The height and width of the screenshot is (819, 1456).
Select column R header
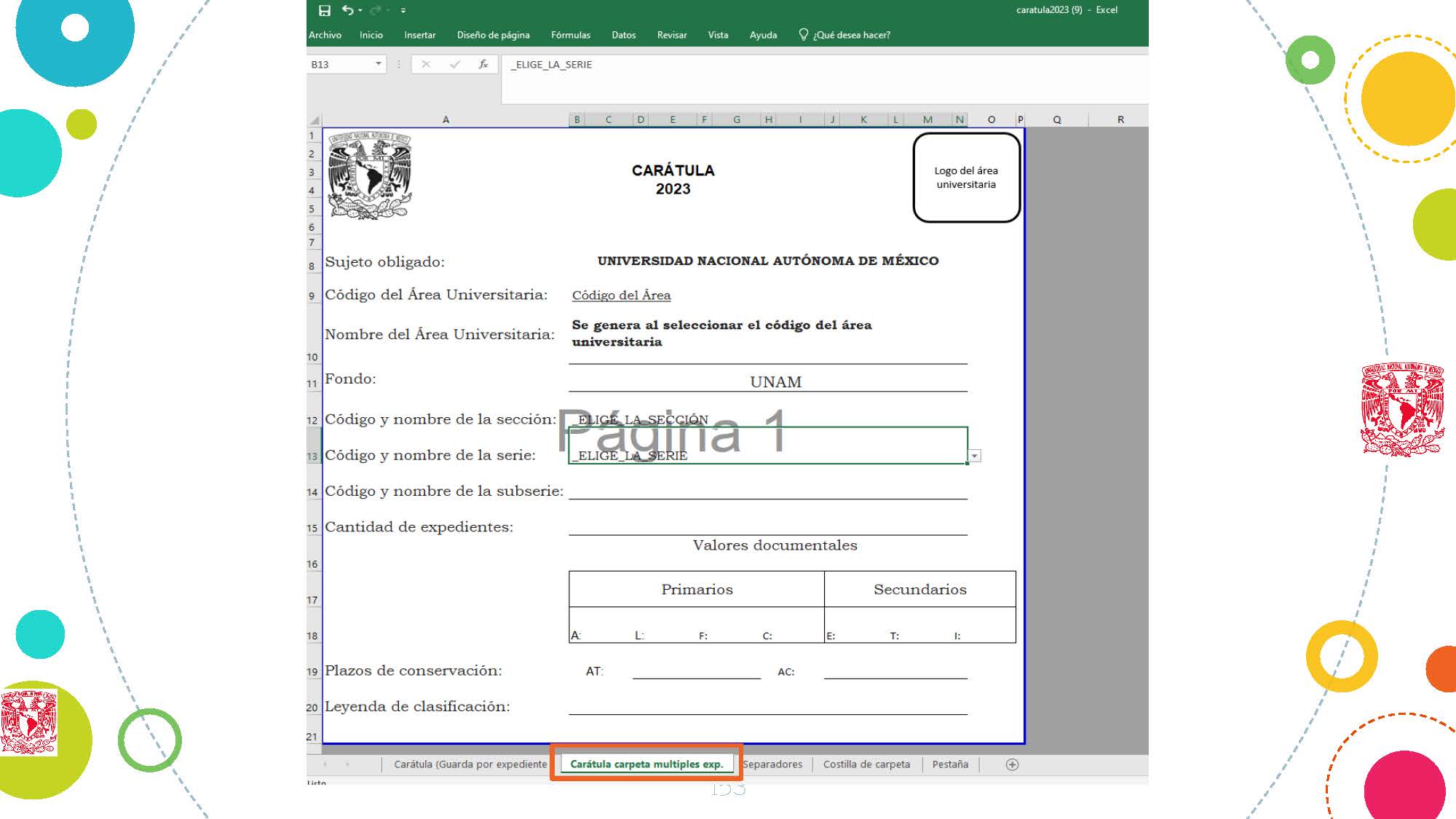click(x=1120, y=119)
